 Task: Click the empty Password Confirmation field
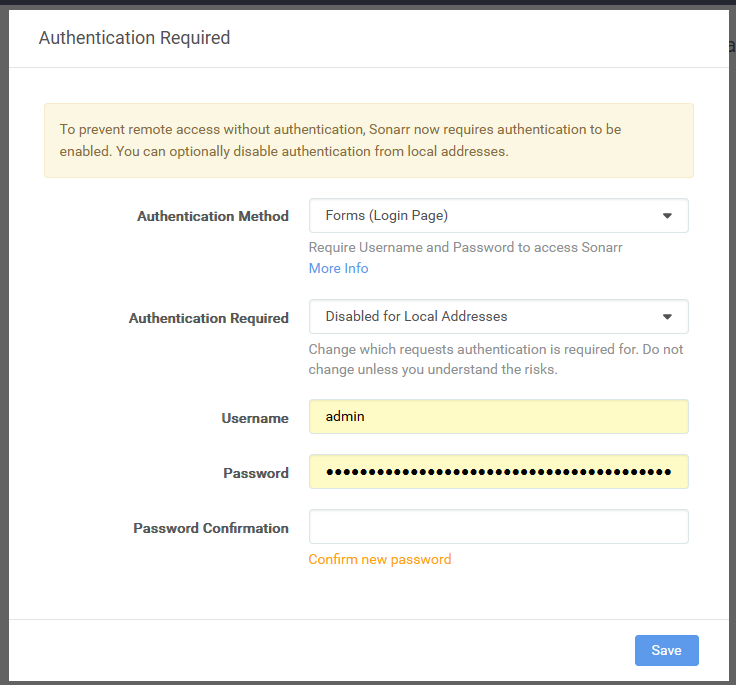(x=498, y=526)
